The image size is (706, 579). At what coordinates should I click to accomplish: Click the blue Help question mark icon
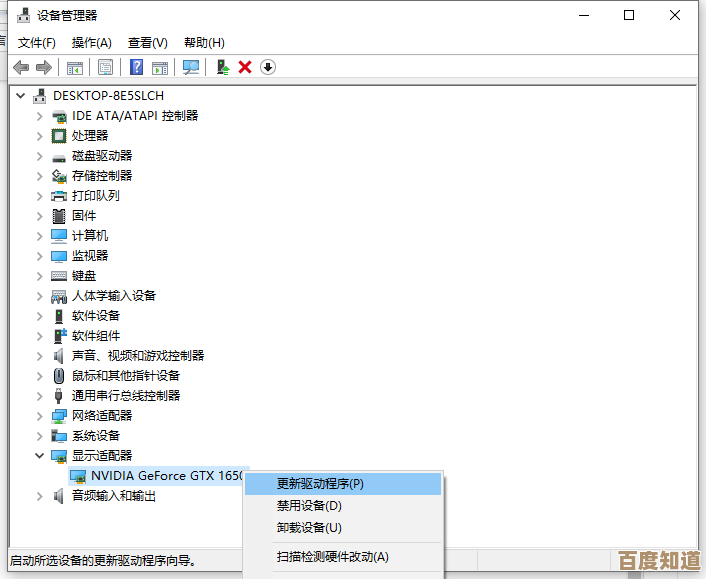[x=136, y=67]
